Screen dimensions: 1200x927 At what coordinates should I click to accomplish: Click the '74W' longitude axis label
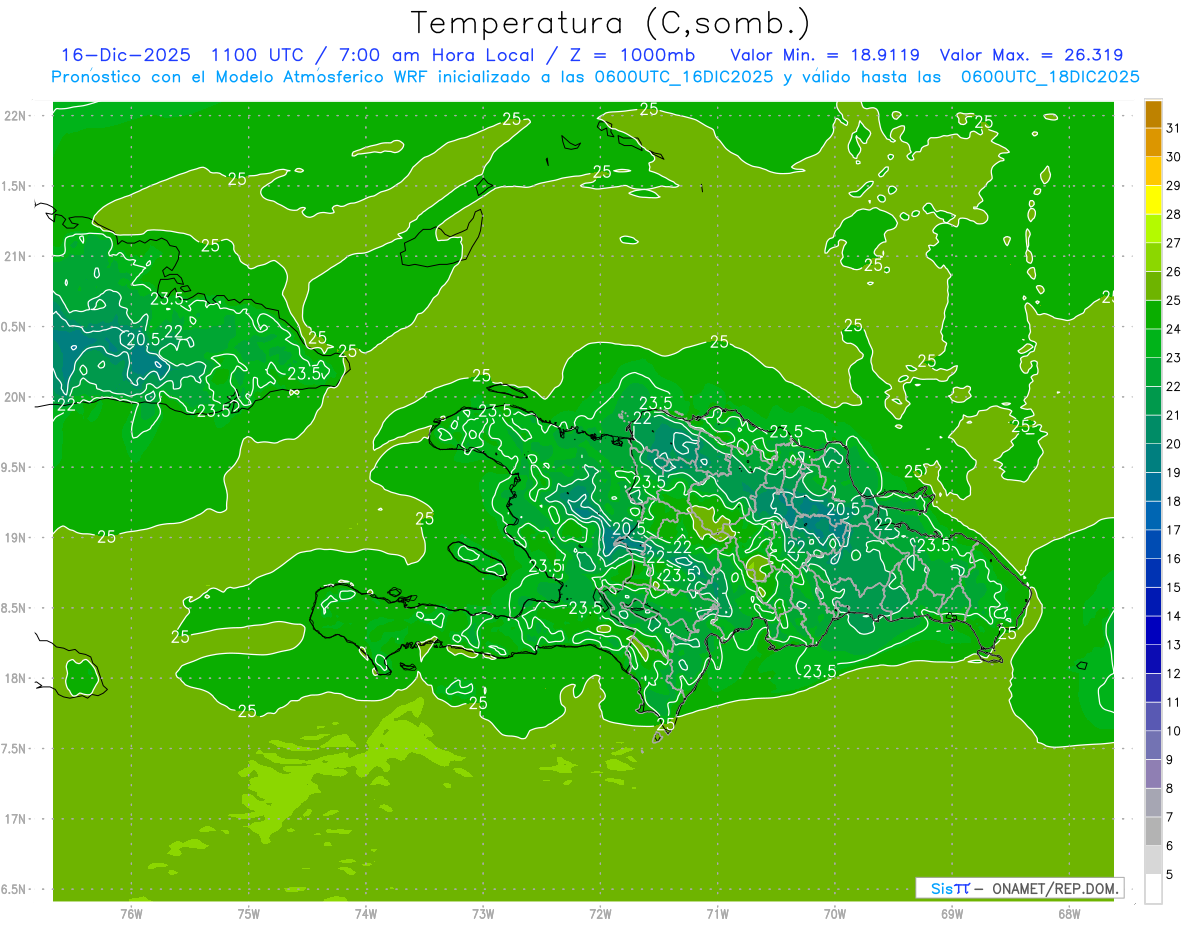tap(365, 913)
